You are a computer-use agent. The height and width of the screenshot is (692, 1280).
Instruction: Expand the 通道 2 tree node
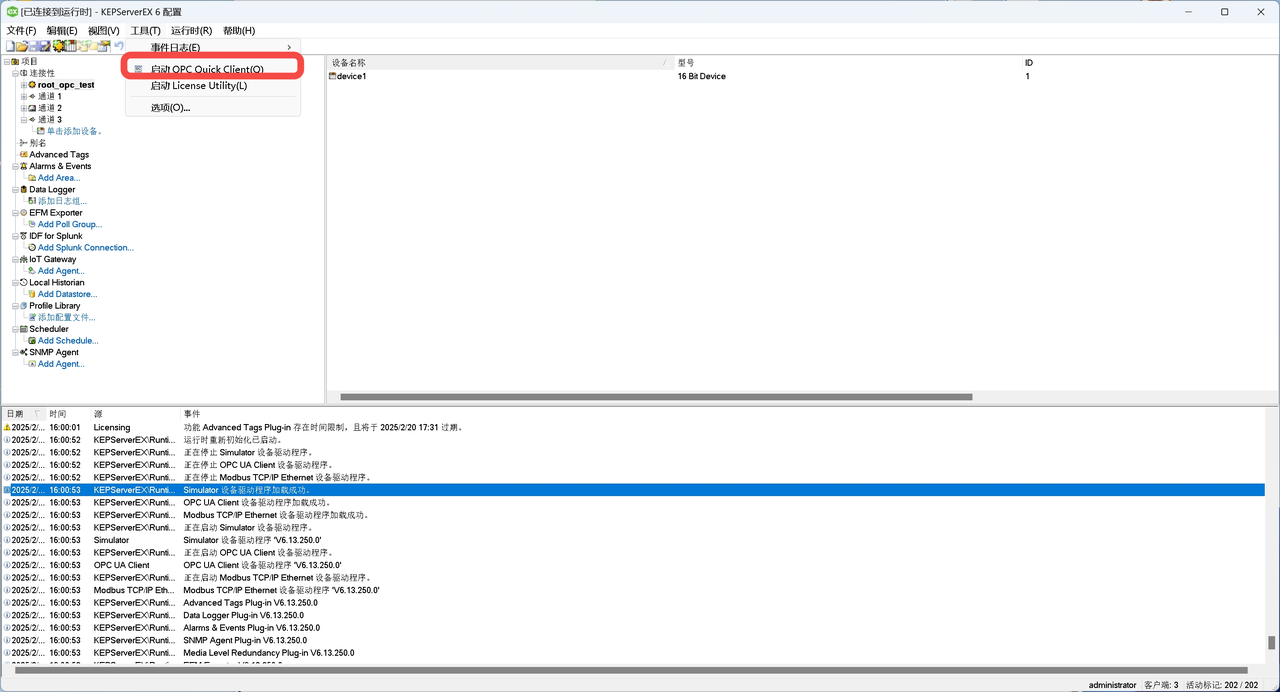coord(23,108)
